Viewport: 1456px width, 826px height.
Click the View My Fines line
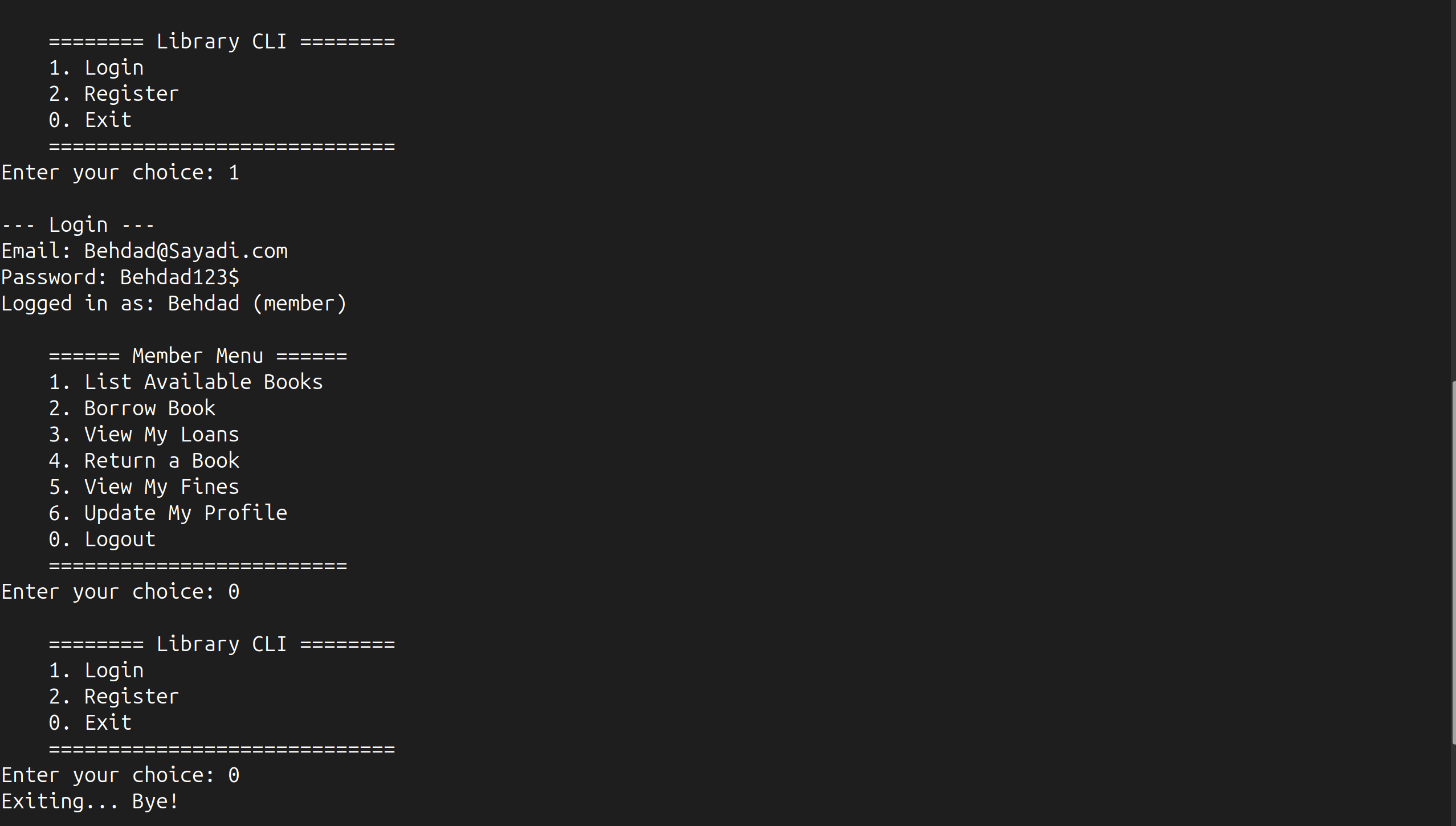161,487
